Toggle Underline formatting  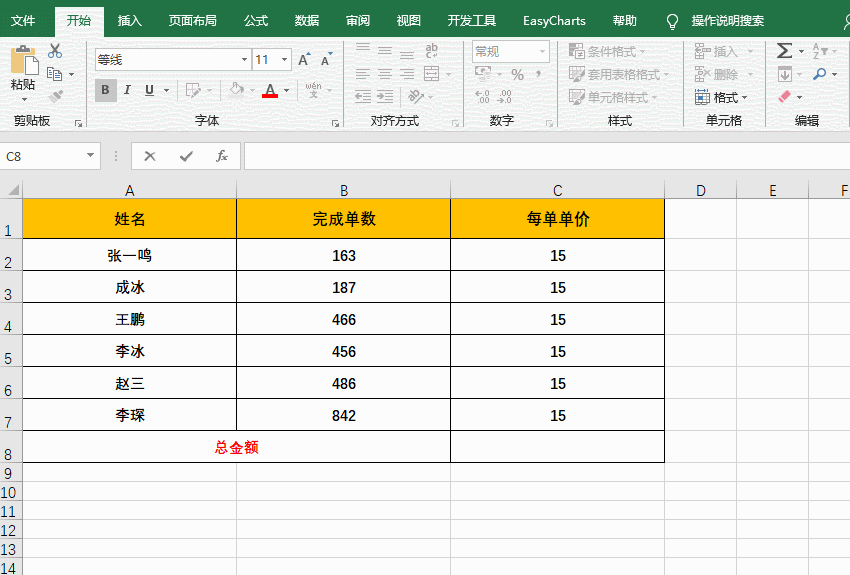click(150, 90)
